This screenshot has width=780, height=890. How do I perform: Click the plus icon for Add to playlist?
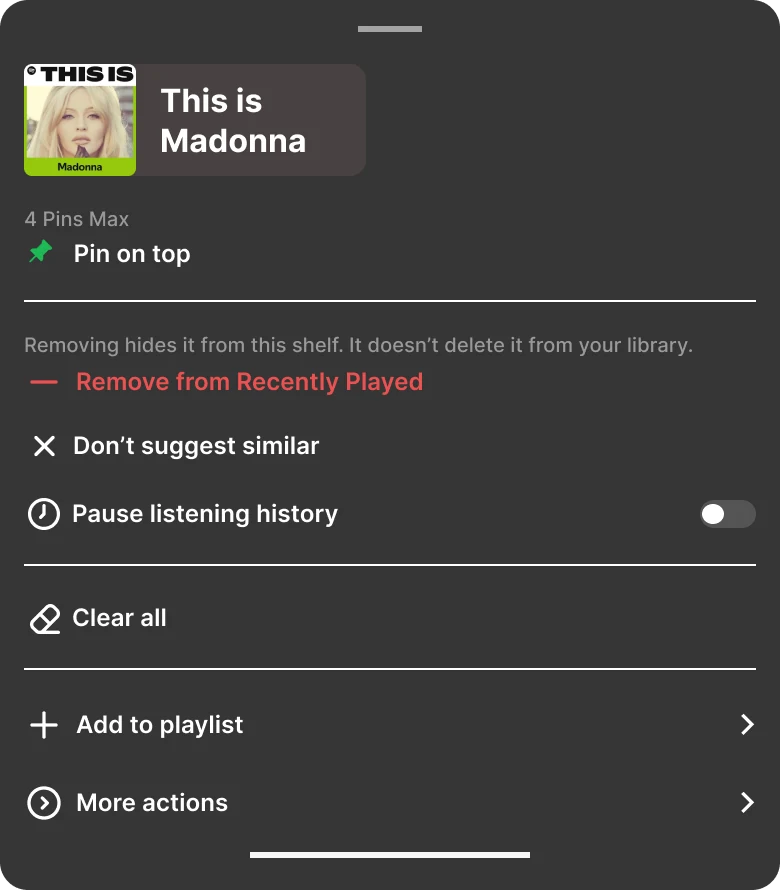44,725
